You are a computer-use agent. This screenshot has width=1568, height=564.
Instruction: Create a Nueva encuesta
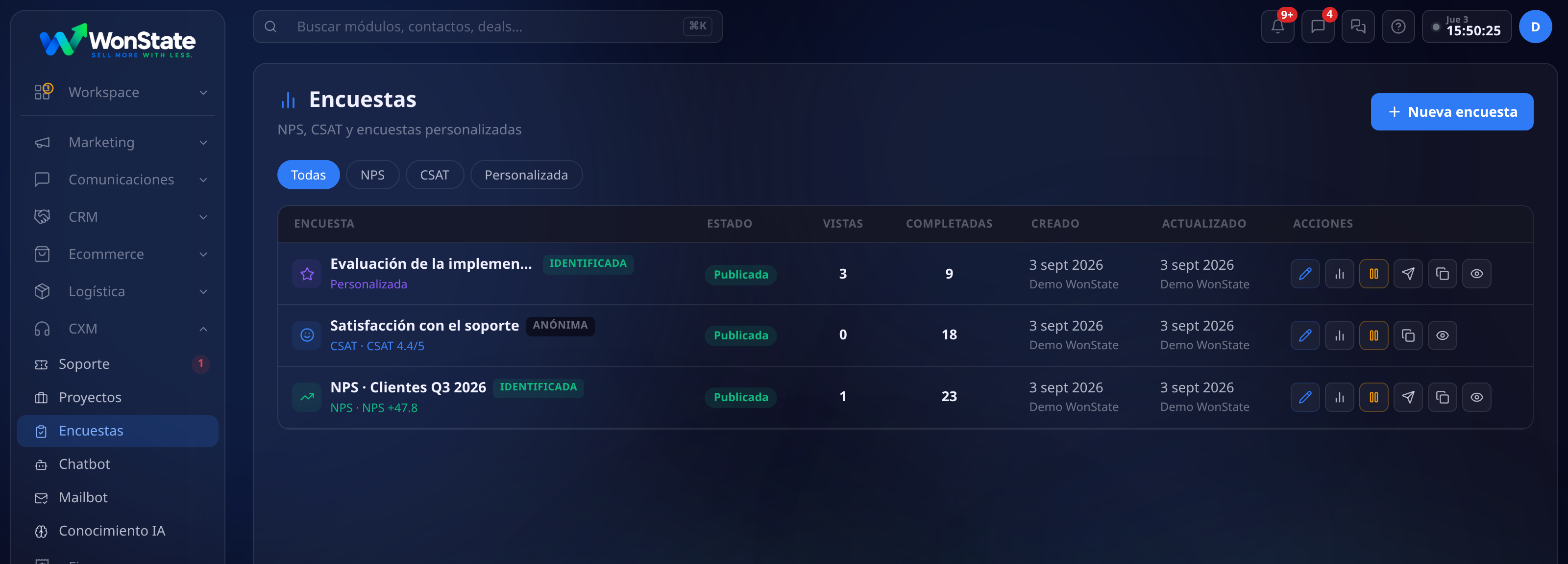(x=1452, y=112)
